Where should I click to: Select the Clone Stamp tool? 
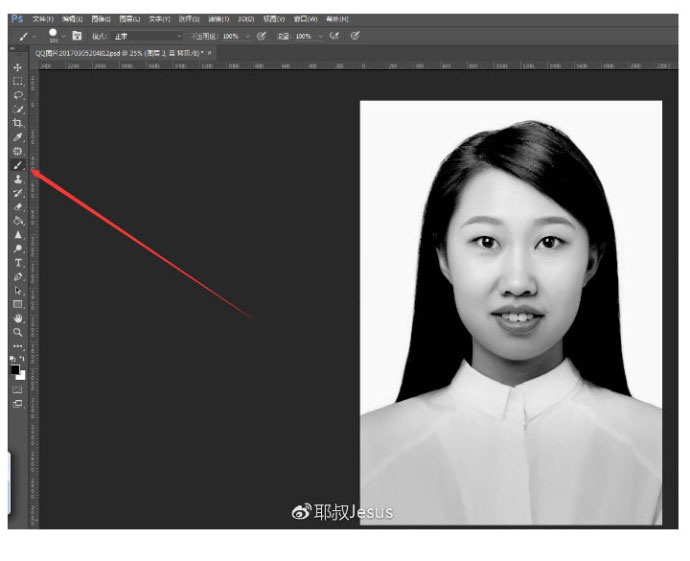pos(18,179)
